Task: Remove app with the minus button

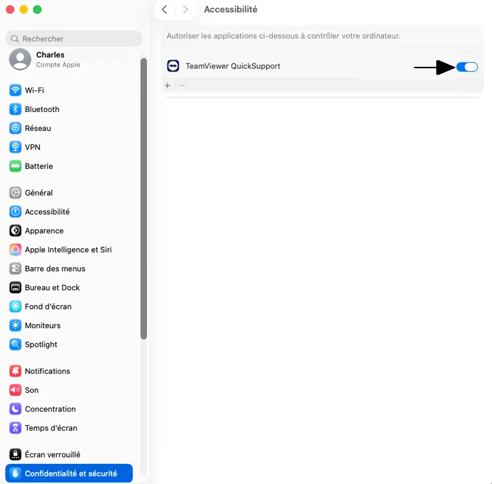Action: pyautogui.click(x=182, y=86)
